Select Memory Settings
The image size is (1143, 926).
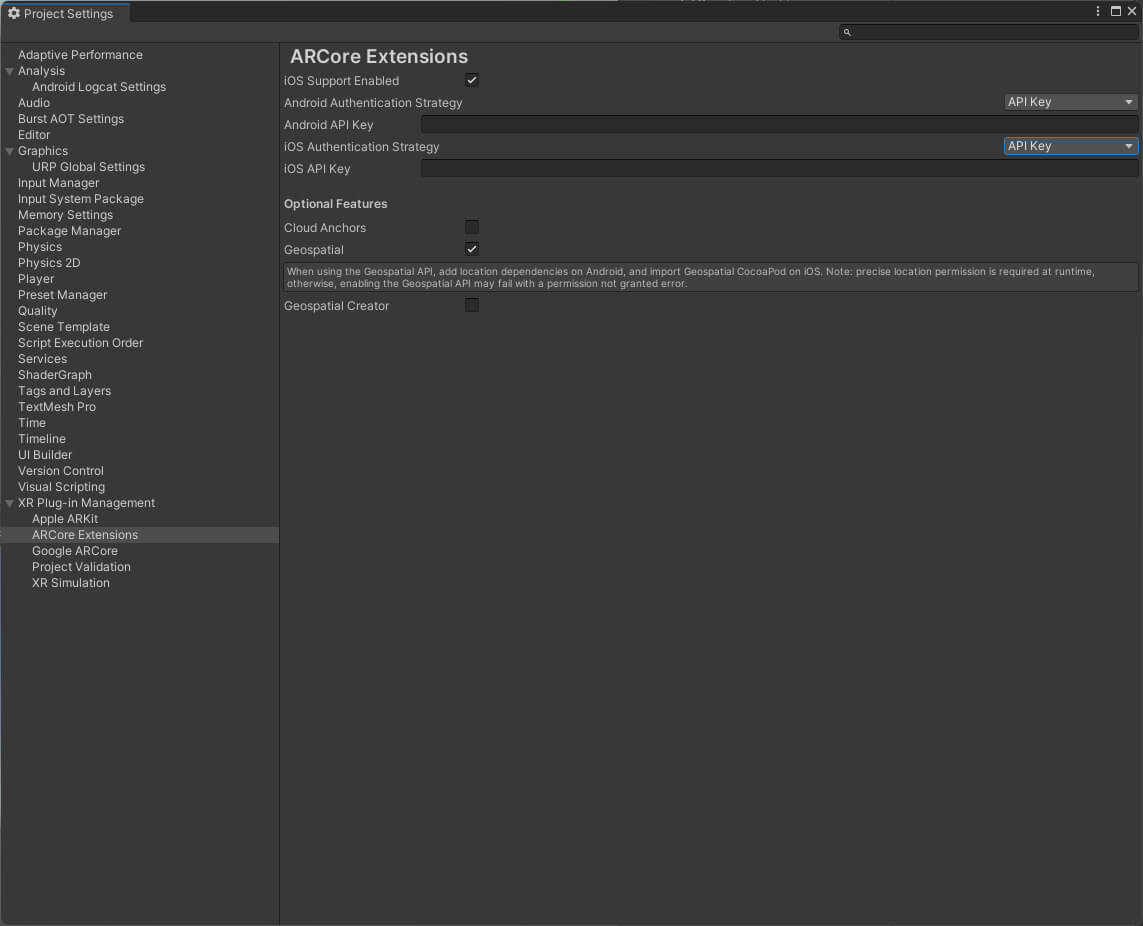coord(66,215)
